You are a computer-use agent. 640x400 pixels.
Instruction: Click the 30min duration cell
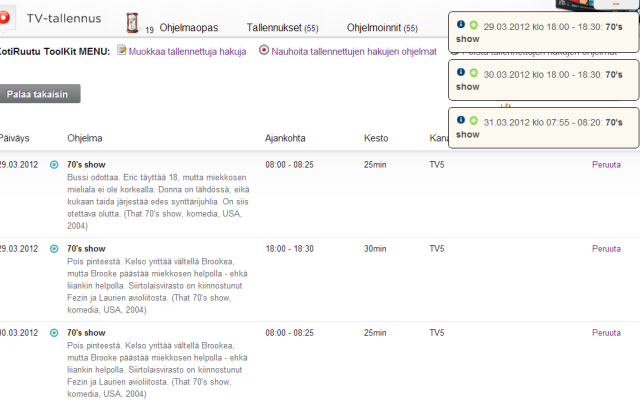[x=375, y=249]
